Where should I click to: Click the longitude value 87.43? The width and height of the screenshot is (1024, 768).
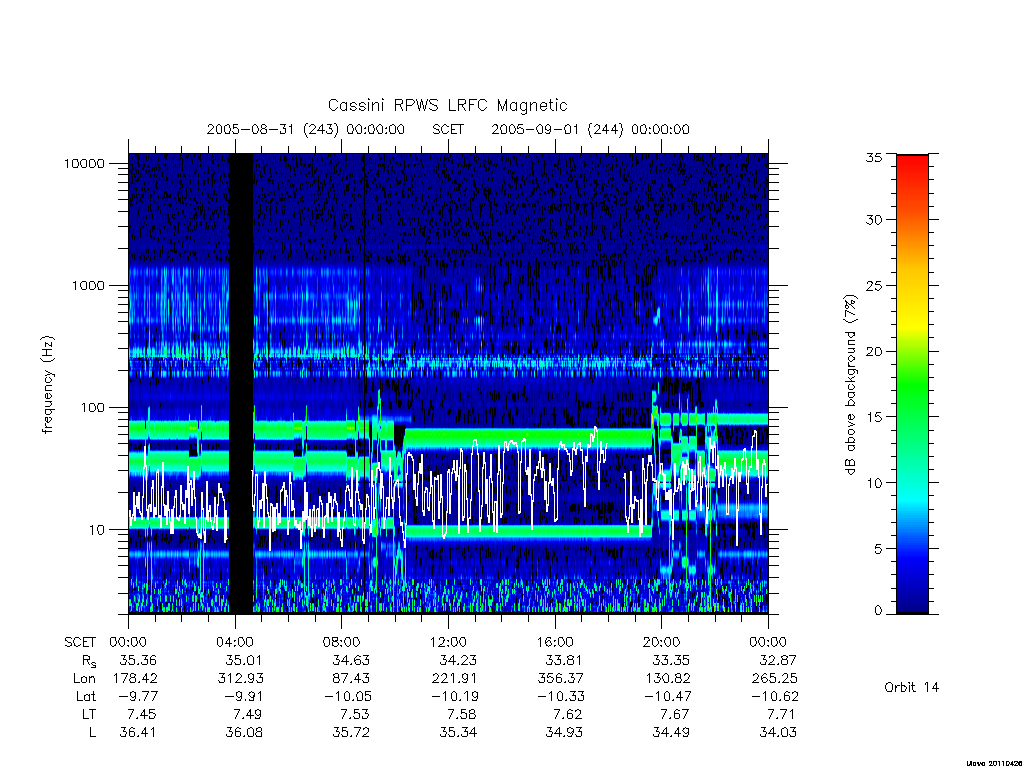(351, 679)
